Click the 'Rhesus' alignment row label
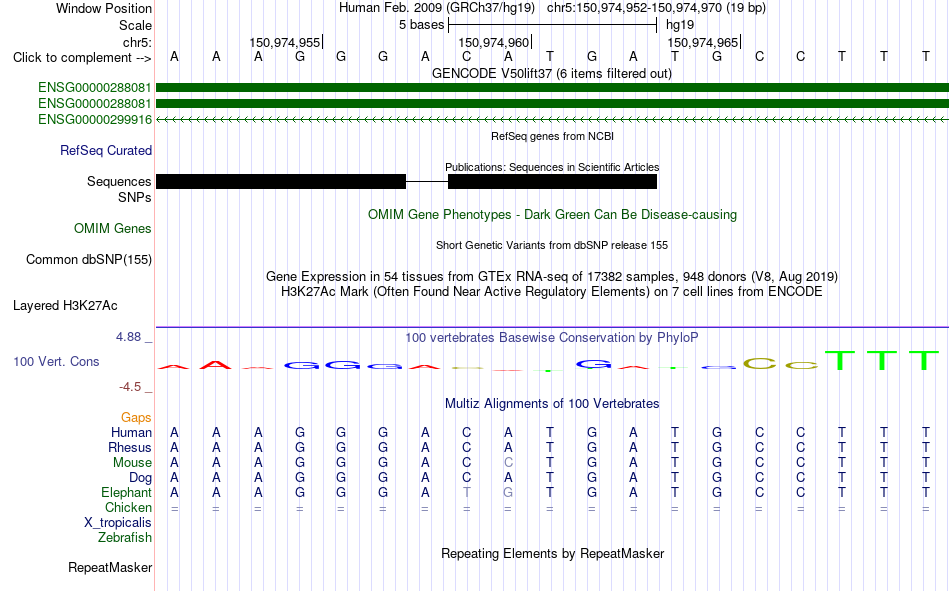The height and width of the screenshot is (591, 950). (130, 447)
